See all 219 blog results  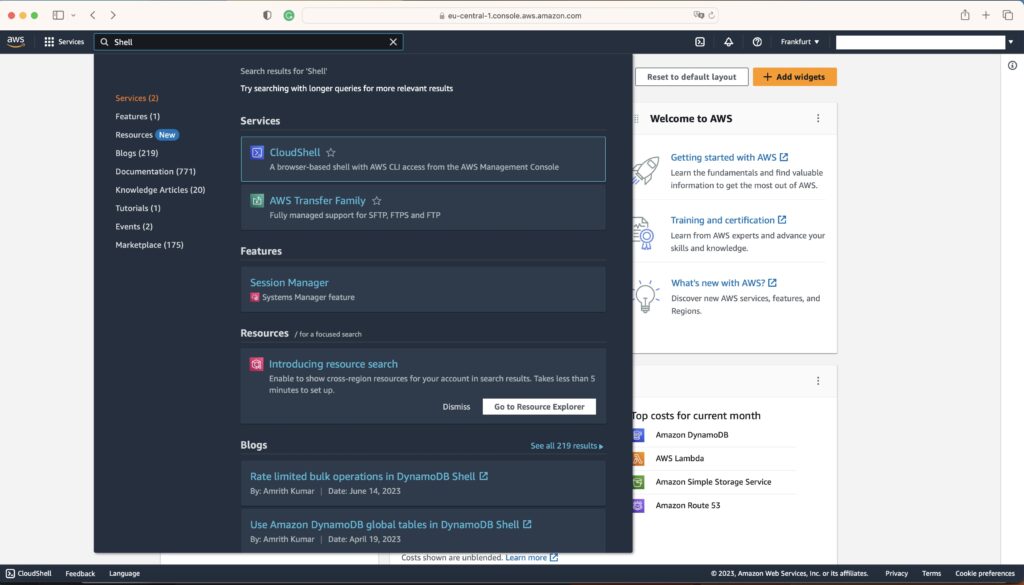[567, 445]
